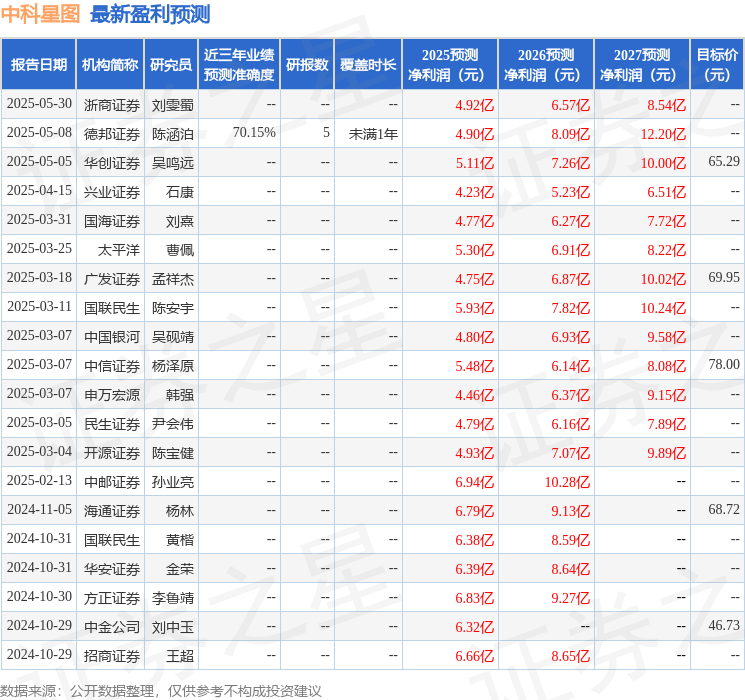Select analyst 曹佩
The width and height of the screenshot is (745, 700).
click(180, 250)
